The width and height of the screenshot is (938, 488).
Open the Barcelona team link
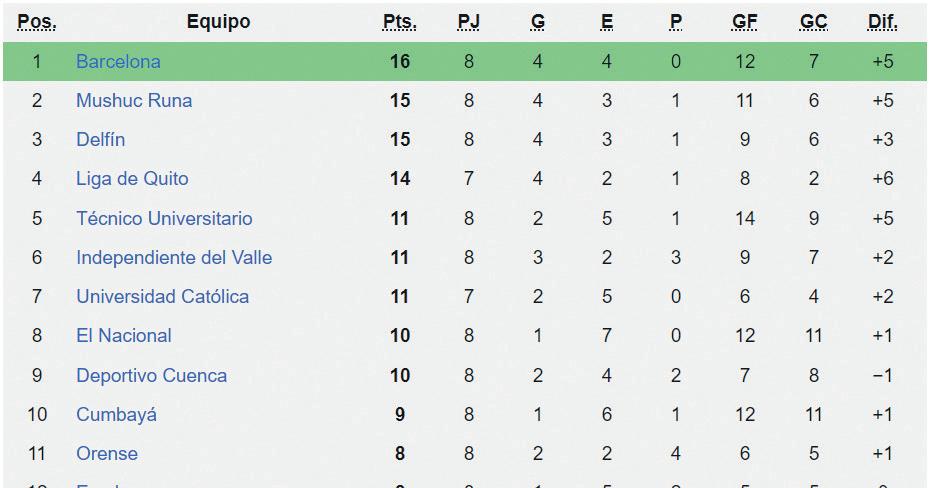pos(118,62)
